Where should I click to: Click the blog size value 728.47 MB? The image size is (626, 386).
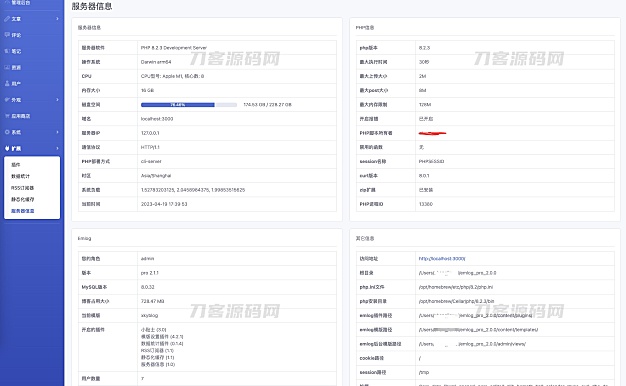click(153, 301)
